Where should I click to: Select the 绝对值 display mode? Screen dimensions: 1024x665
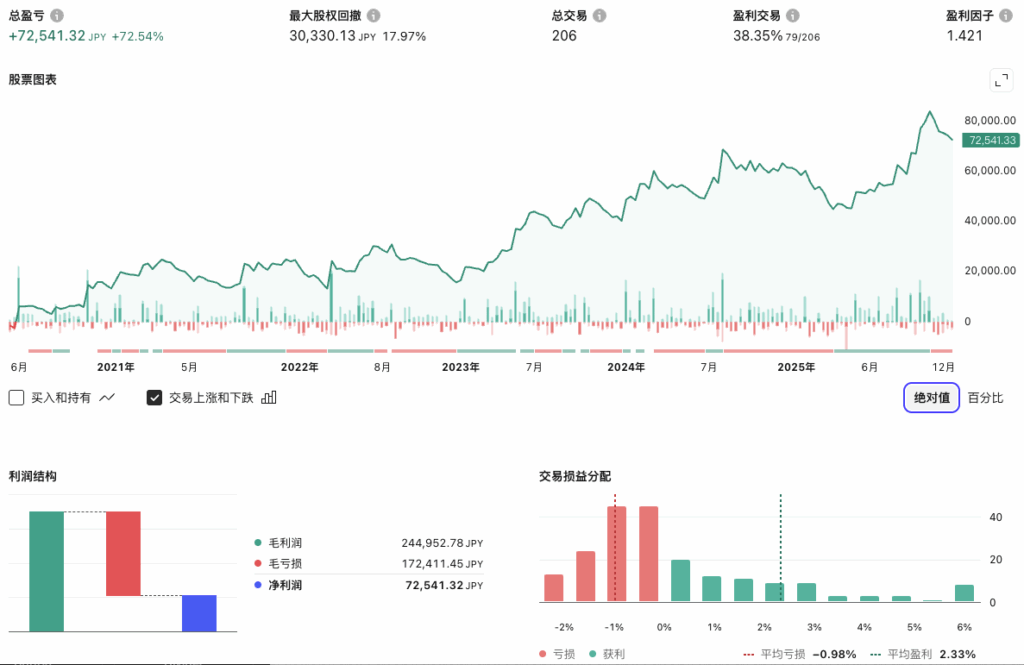[931, 397]
